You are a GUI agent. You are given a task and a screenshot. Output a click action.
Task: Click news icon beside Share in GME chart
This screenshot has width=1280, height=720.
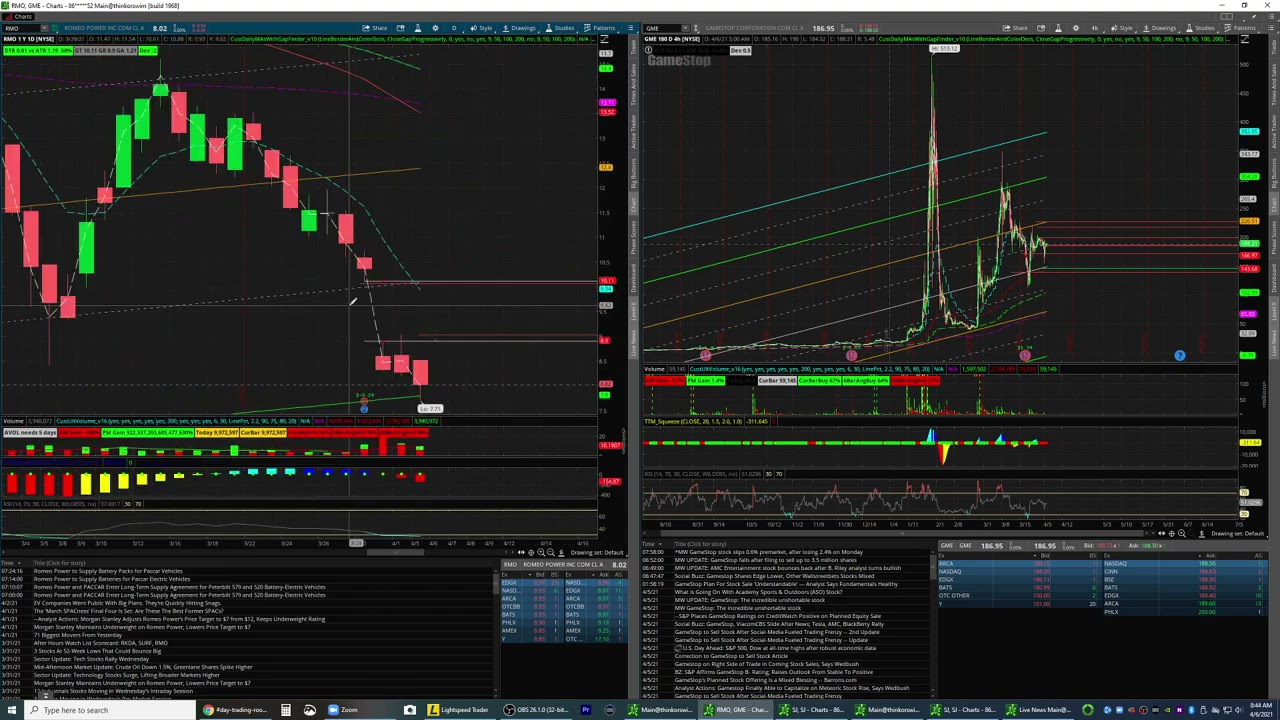click(1041, 28)
